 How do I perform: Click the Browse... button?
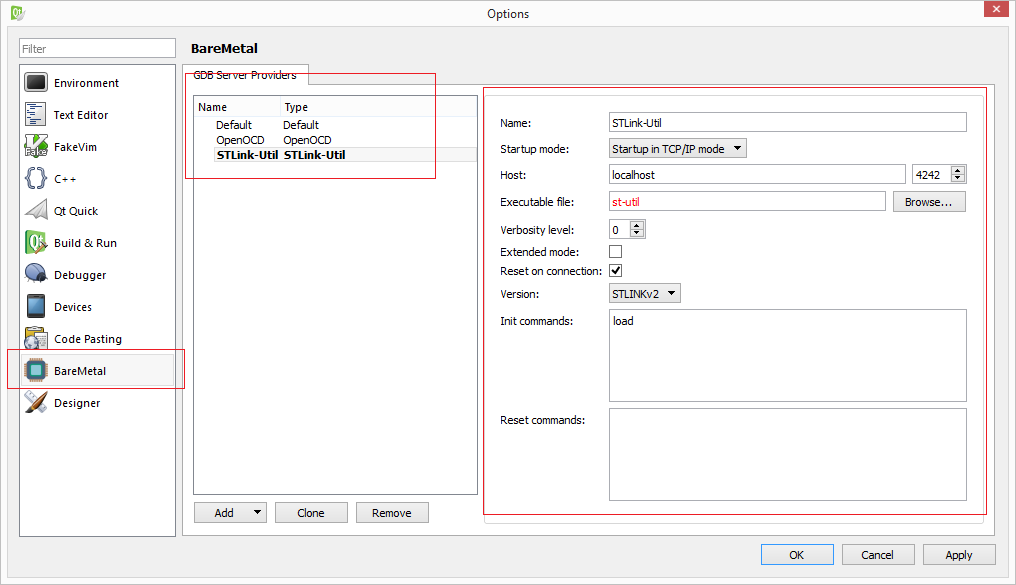pyautogui.click(x=929, y=202)
